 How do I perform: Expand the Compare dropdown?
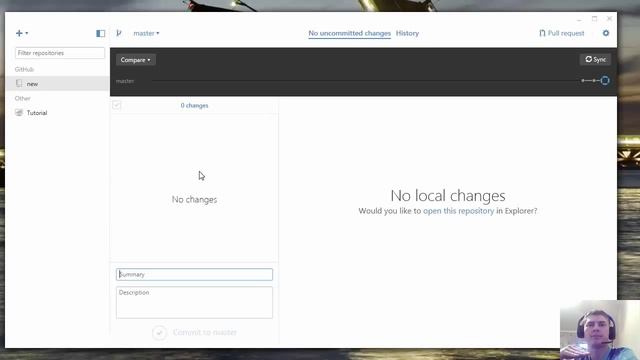tap(136, 60)
